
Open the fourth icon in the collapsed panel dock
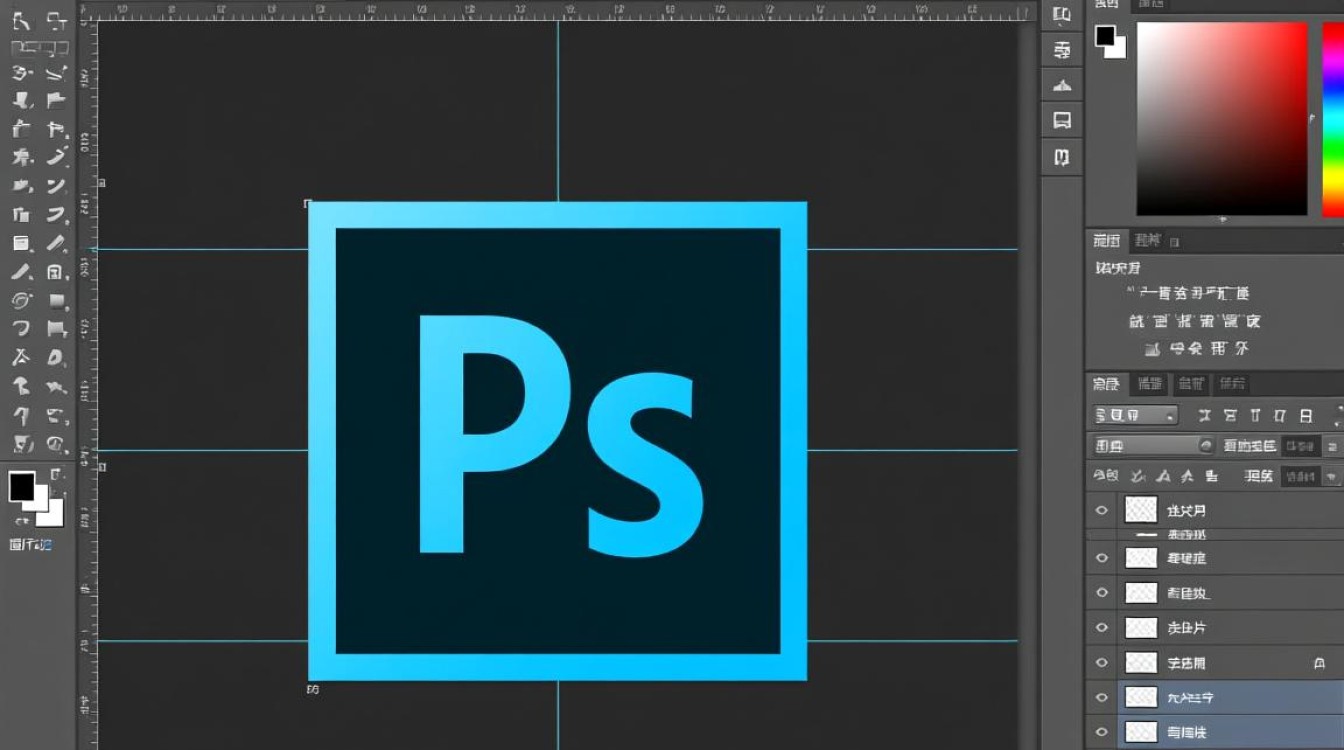click(x=1062, y=121)
